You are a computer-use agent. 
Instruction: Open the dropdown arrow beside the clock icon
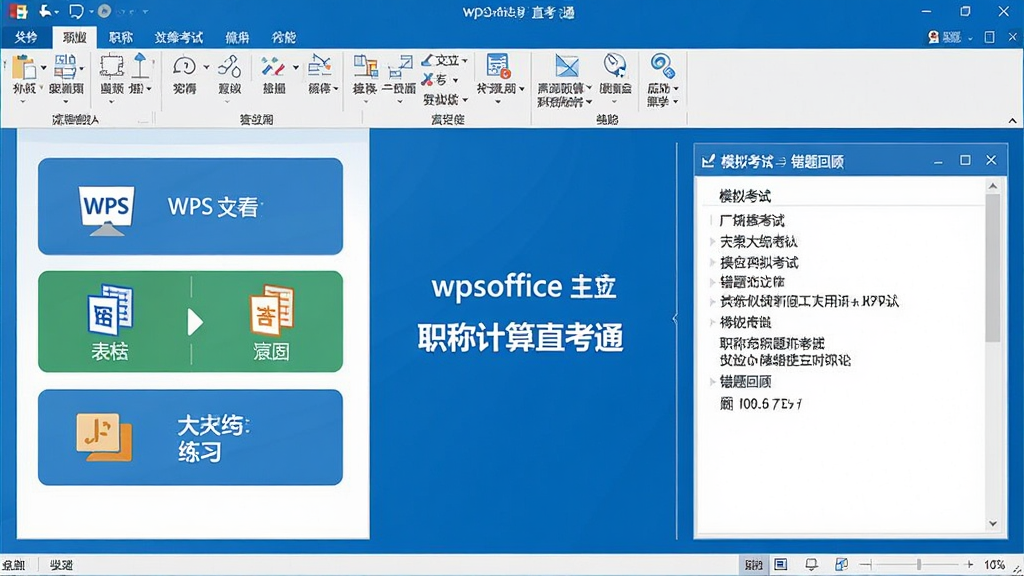[x=206, y=67]
